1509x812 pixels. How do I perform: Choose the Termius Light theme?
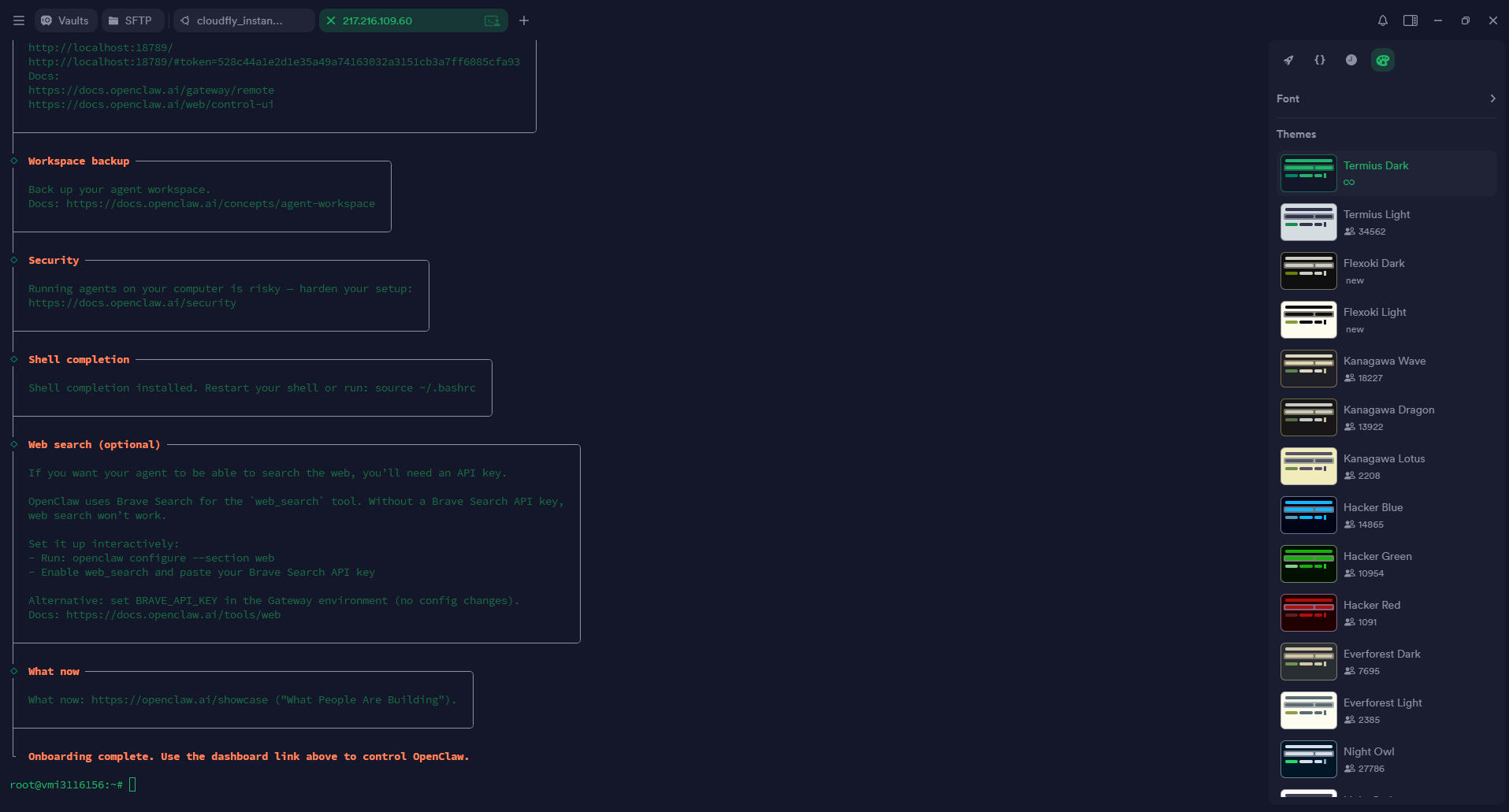pyautogui.click(x=1386, y=222)
